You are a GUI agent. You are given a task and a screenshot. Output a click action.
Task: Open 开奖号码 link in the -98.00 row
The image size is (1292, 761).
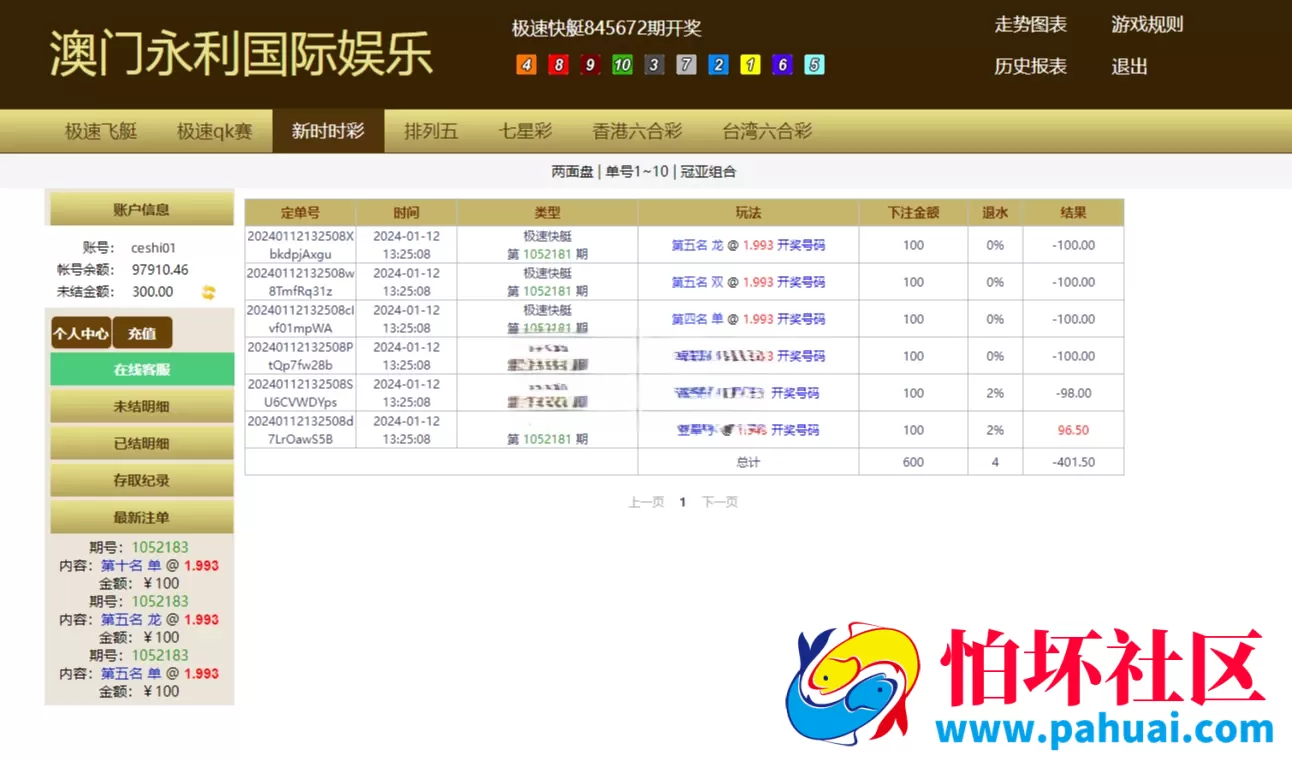(795, 393)
